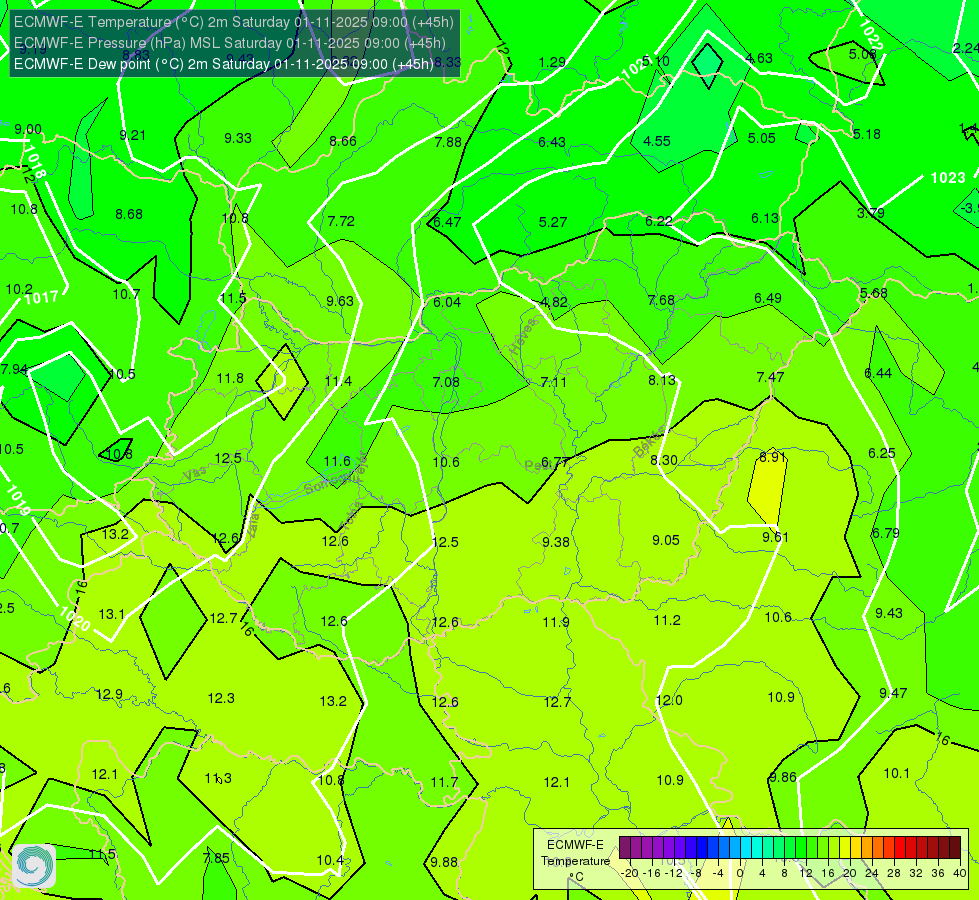Click the 11.6 dew point value
Viewport: 979px width, 900px height.
click(x=337, y=461)
